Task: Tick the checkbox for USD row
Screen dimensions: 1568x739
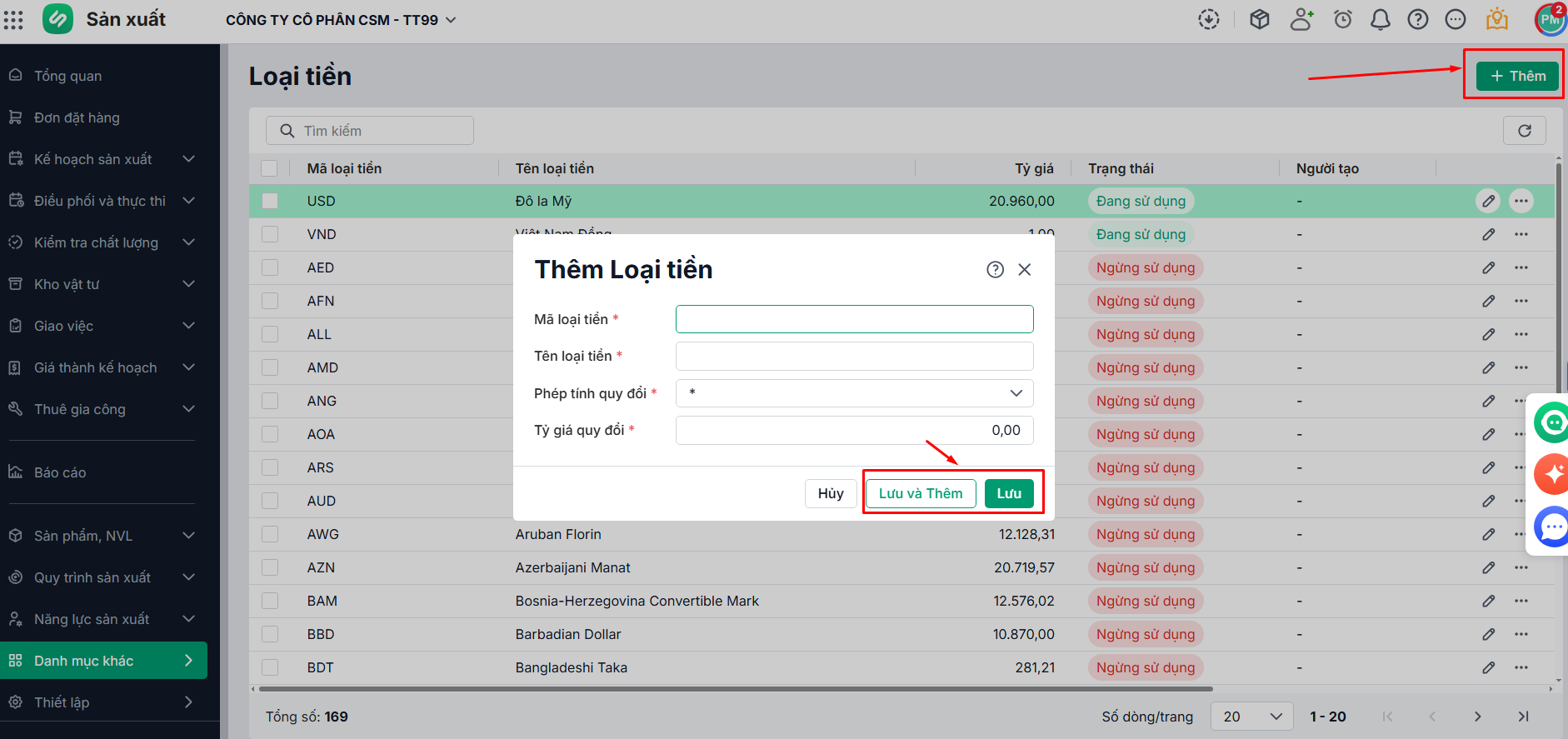Action: click(x=269, y=201)
